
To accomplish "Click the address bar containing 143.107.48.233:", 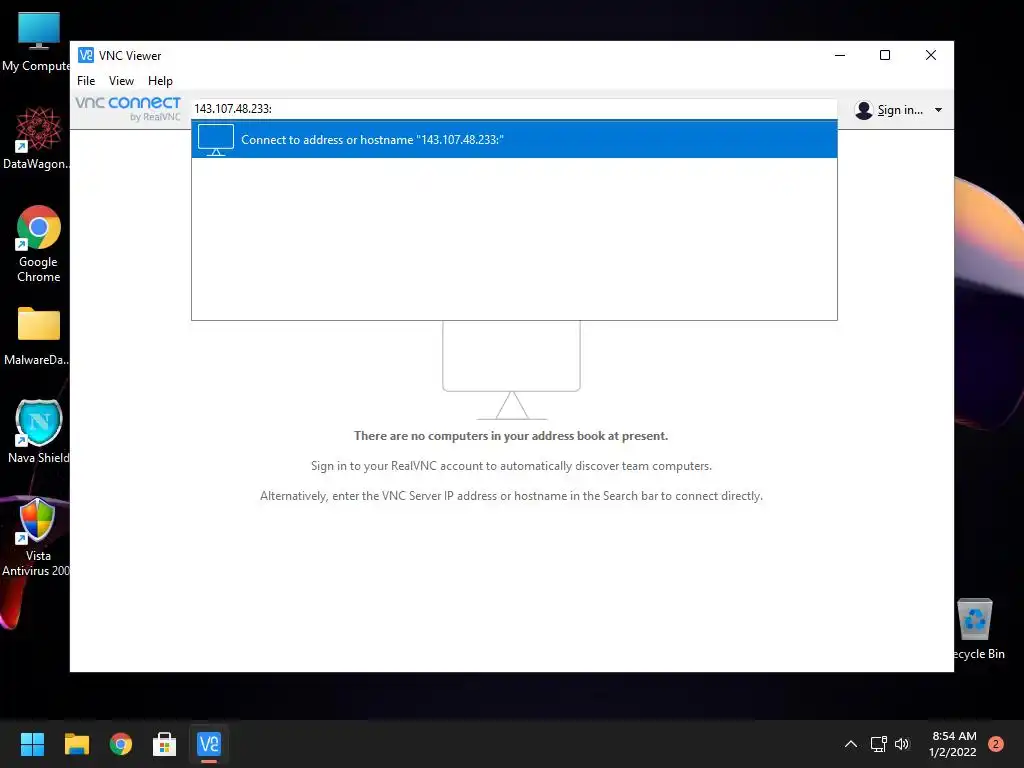I will pyautogui.click(x=514, y=108).
